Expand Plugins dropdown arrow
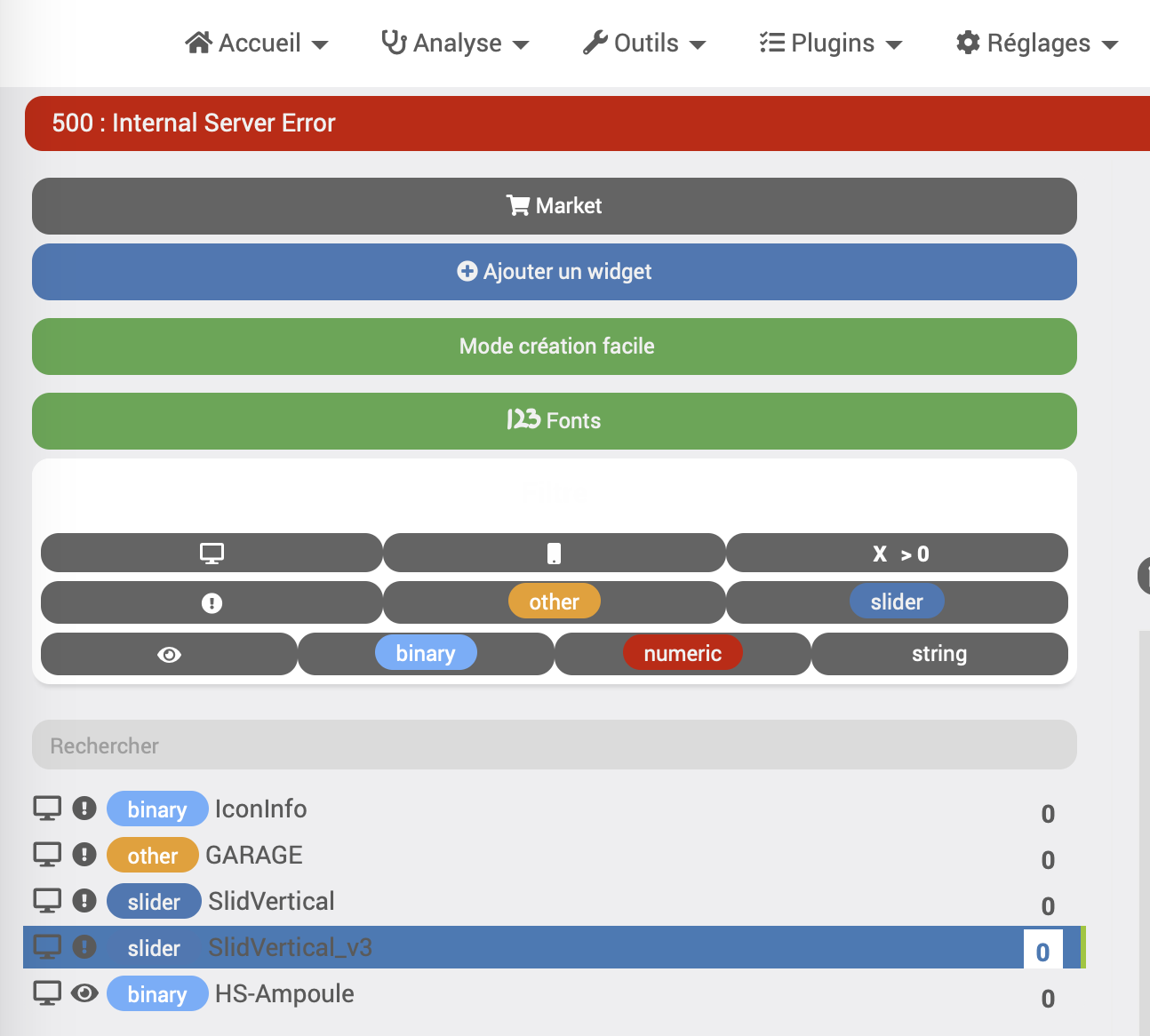The image size is (1150, 1036). click(x=894, y=44)
